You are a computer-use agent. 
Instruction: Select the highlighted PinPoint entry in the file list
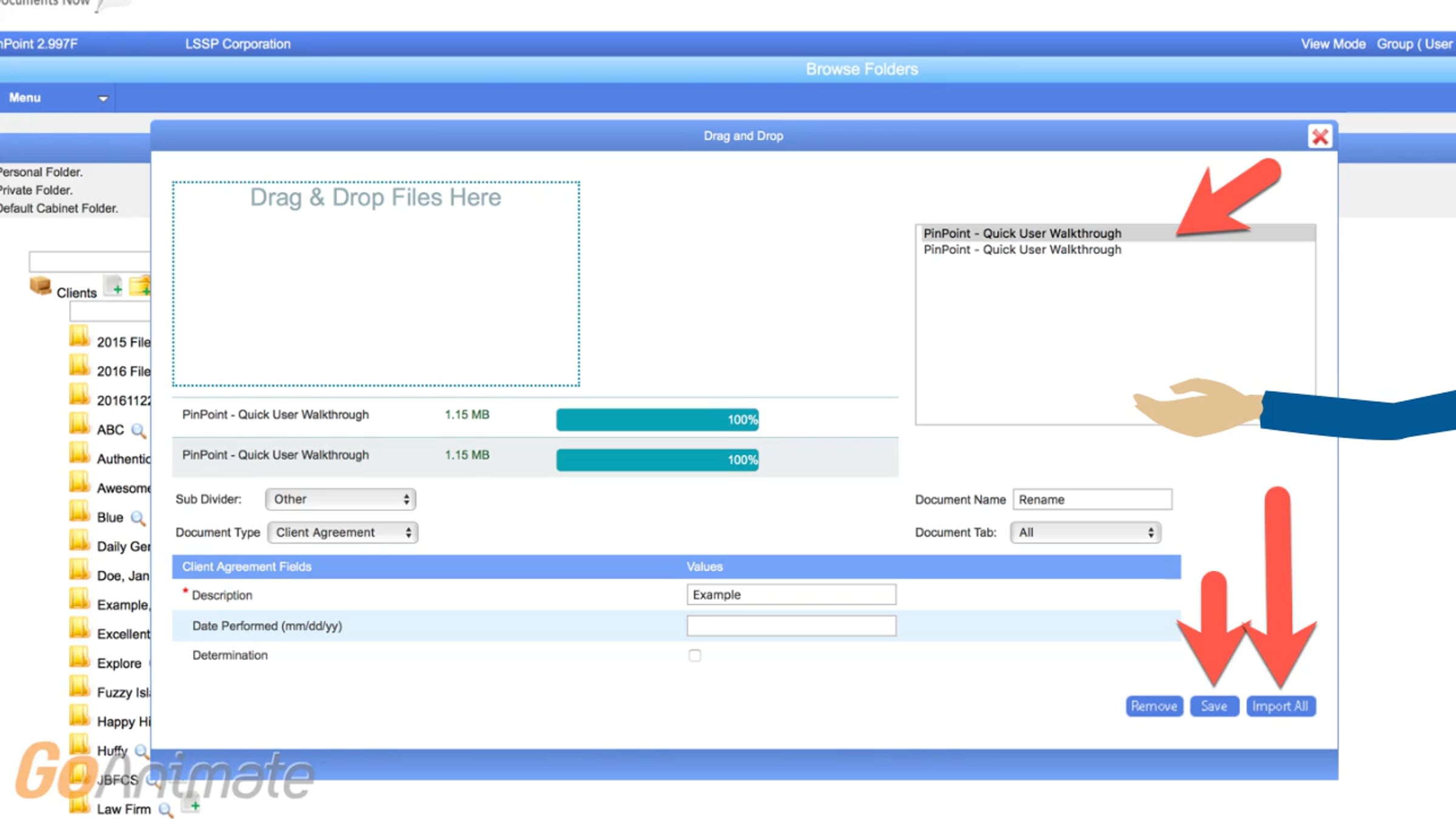click(1115, 234)
